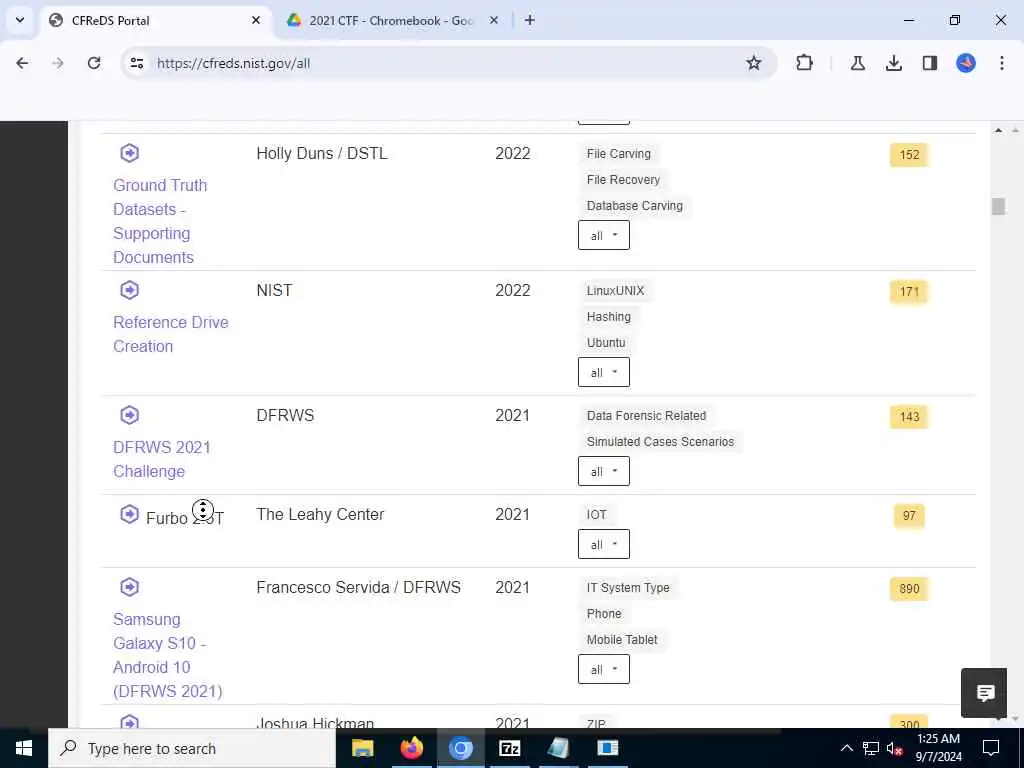Show hidden system tray icons
Viewport: 1024px width, 768px height.
846,748
